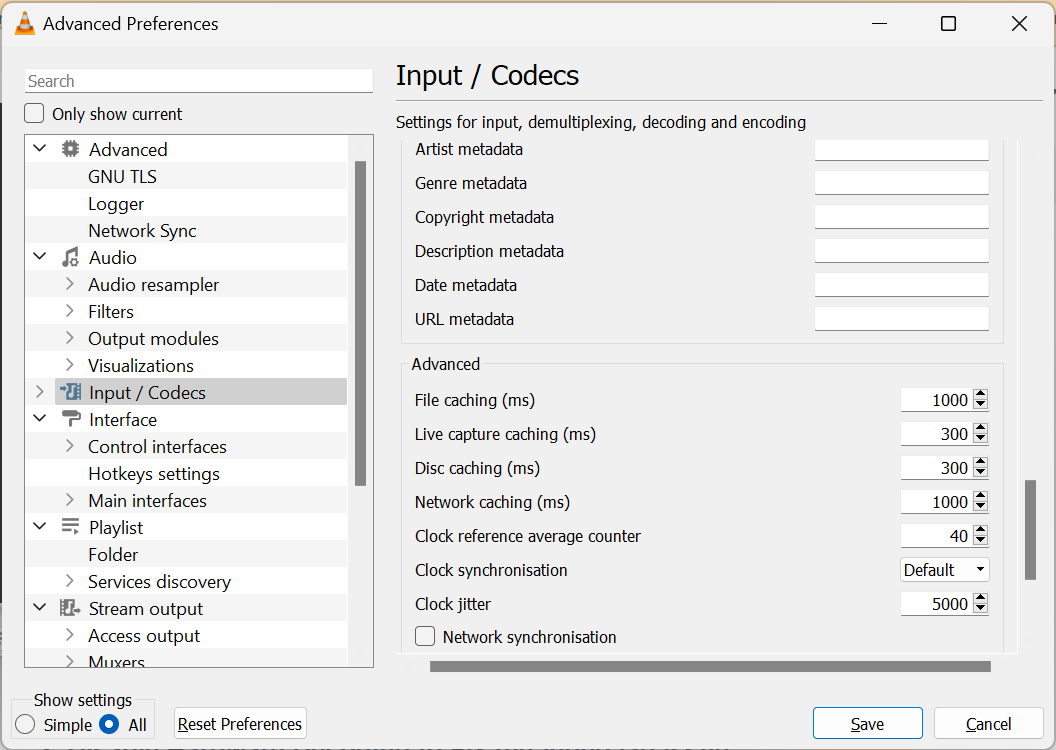Click the Playlist list icon
This screenshot has height=750, width=1056.
point(70,527)
